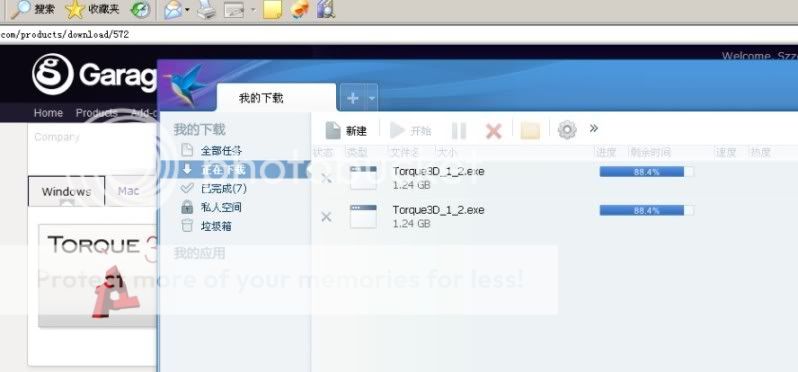Open 收藏夹 favorites via the star icon
798x372 pixels.
[75, 9]
